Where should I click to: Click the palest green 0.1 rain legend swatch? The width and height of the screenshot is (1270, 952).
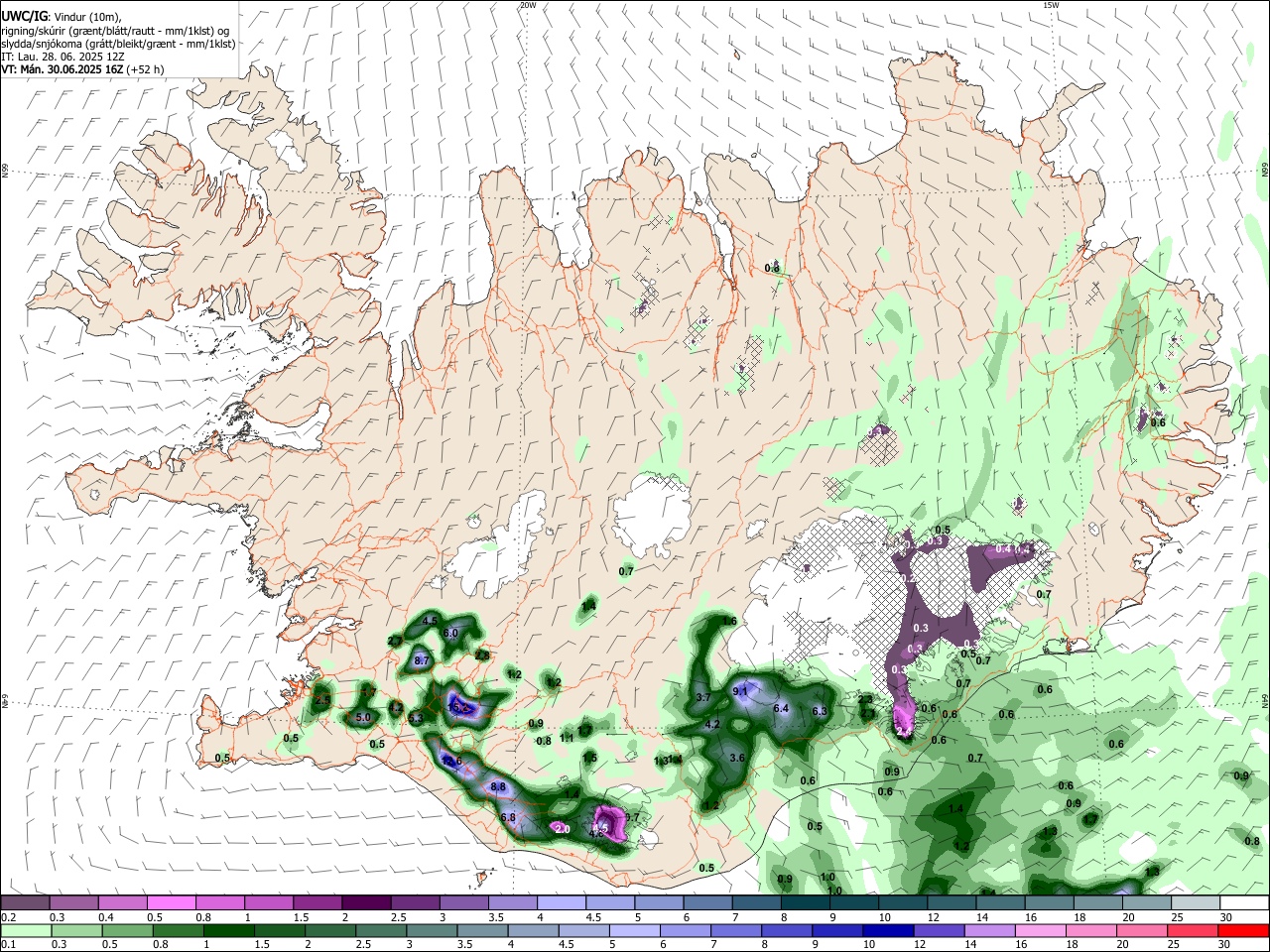tap(25, 930)
